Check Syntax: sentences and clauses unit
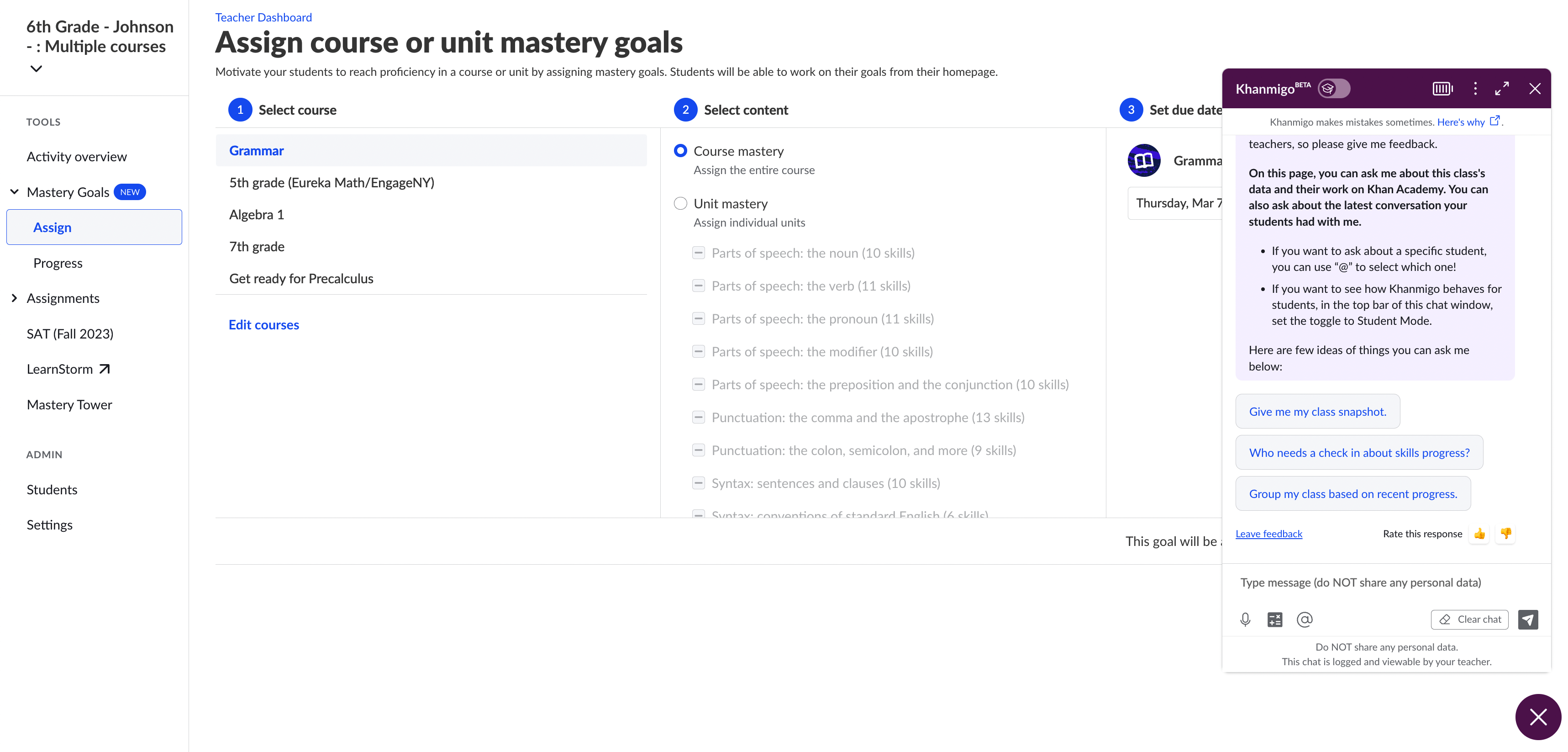This screenshot has height=752, width=1568. [x=699, y=483]
